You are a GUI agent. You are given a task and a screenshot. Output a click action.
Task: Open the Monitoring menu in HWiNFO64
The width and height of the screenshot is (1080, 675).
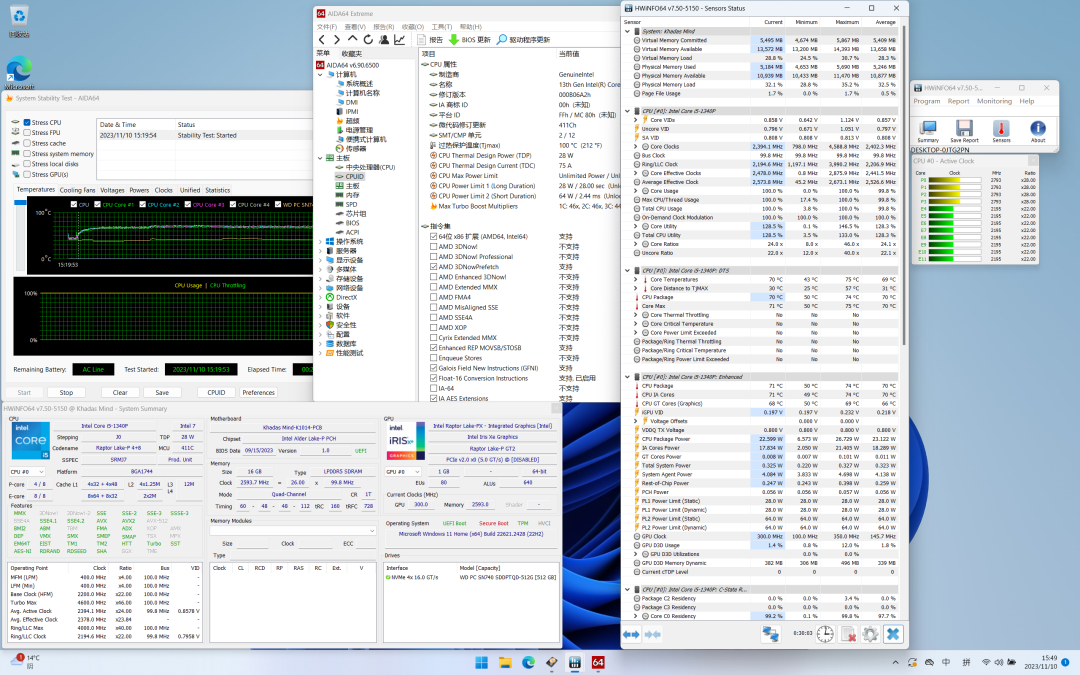[994, 101]
